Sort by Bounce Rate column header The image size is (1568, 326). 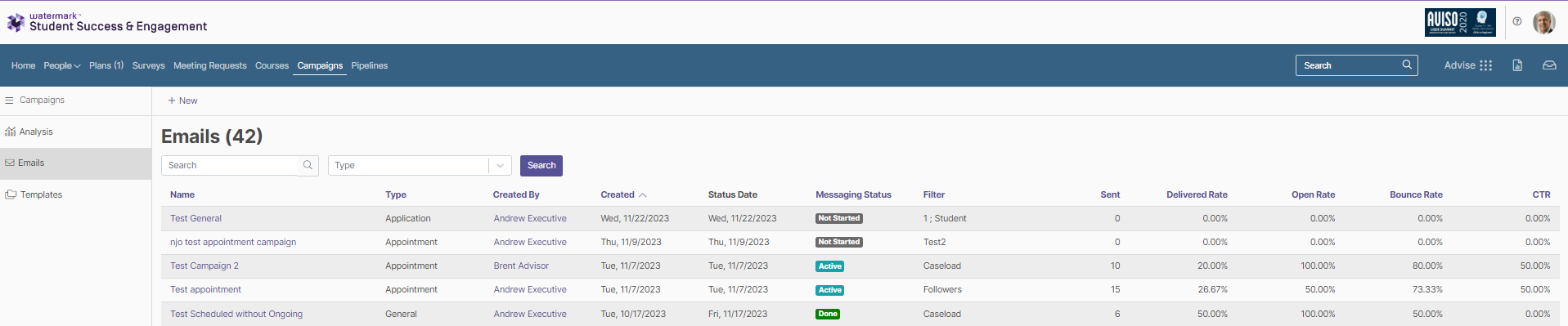coord(1416,194)
